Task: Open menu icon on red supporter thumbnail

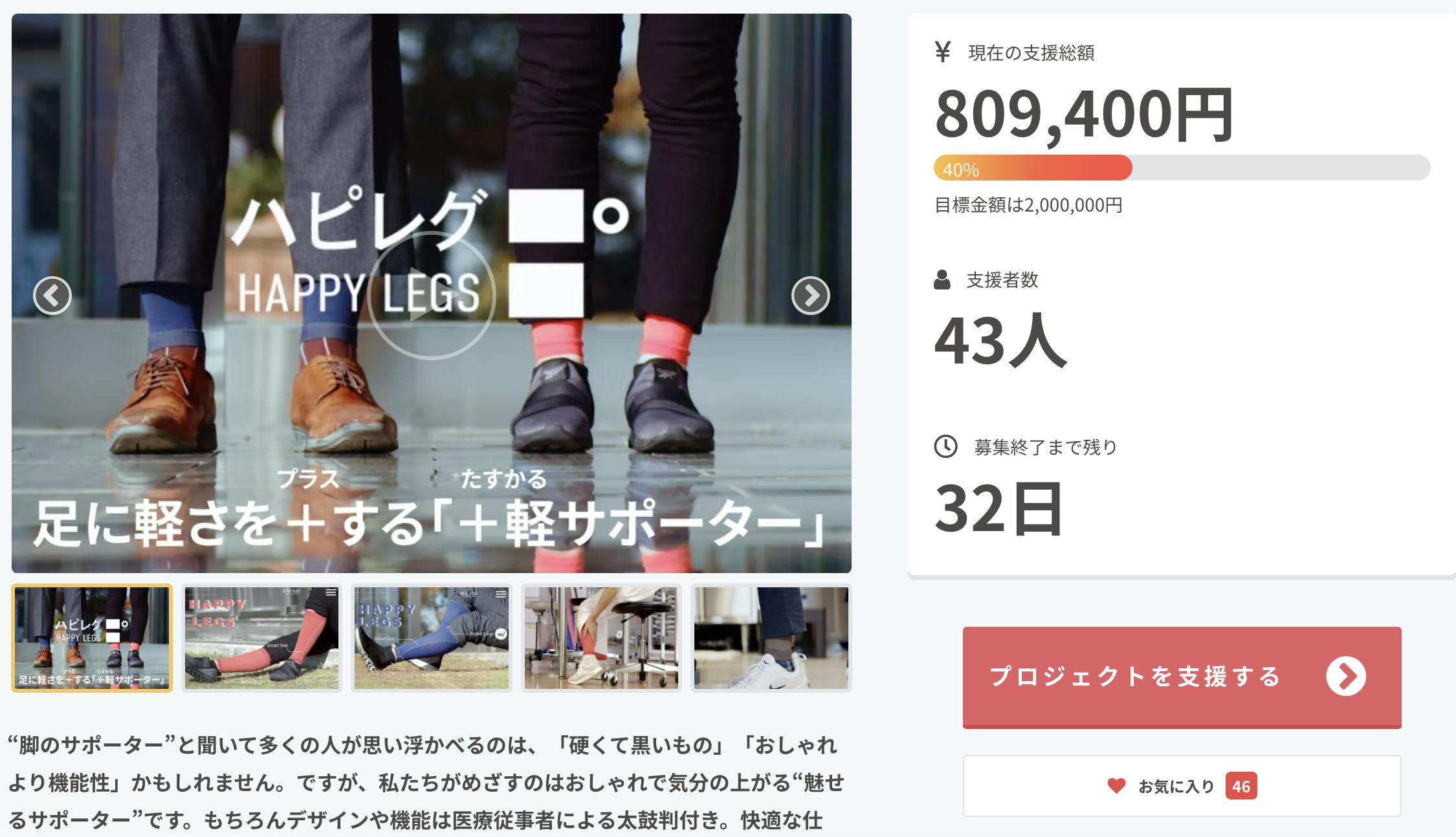Action: point(331,592)
